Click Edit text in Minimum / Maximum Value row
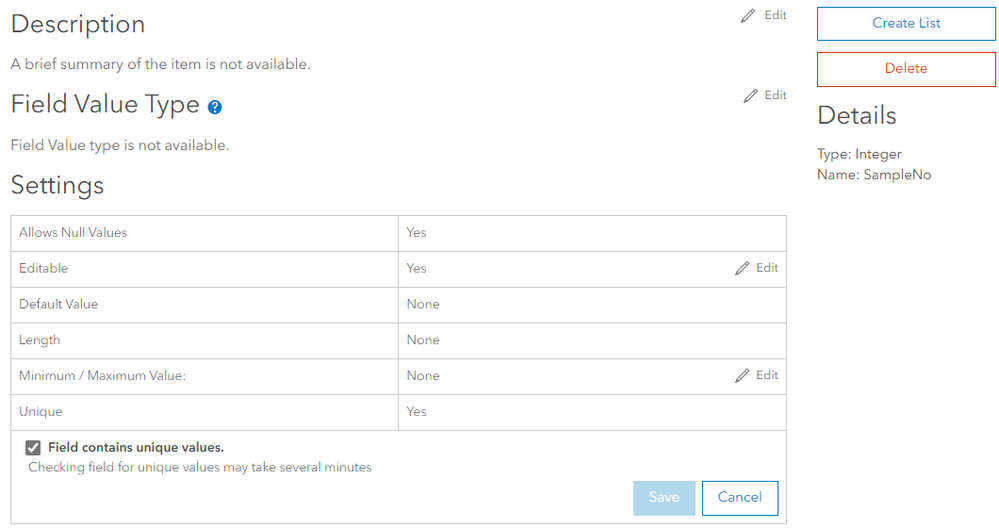999x532 pixels. click(x=767, y=376)
